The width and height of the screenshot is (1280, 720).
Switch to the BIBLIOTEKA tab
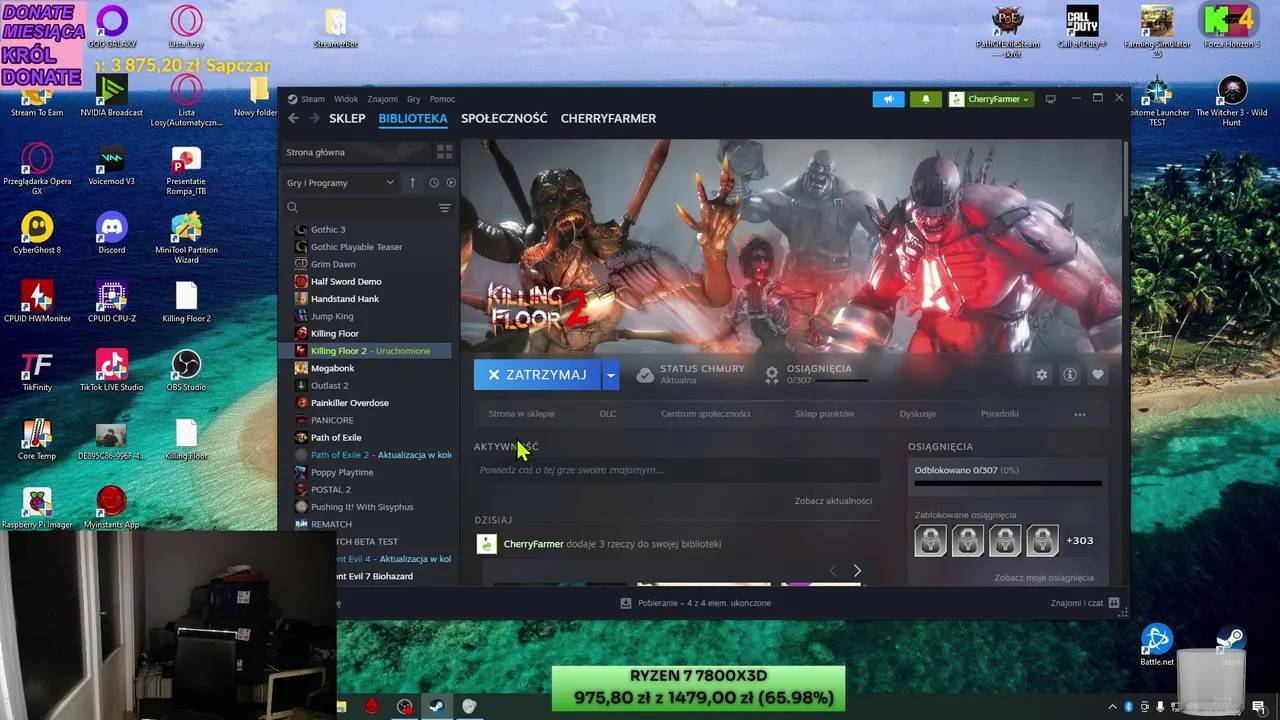point(413,118)
